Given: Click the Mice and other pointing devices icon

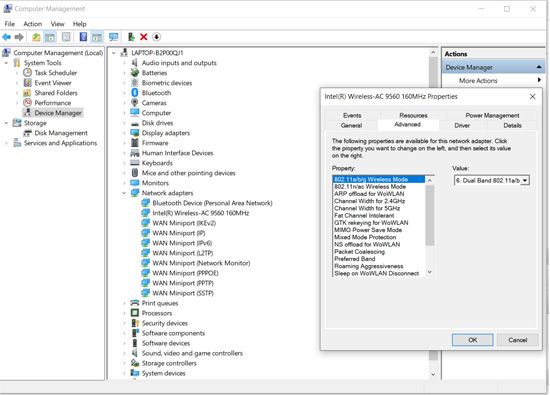Looking at the screenshot, I should [135, 173].
